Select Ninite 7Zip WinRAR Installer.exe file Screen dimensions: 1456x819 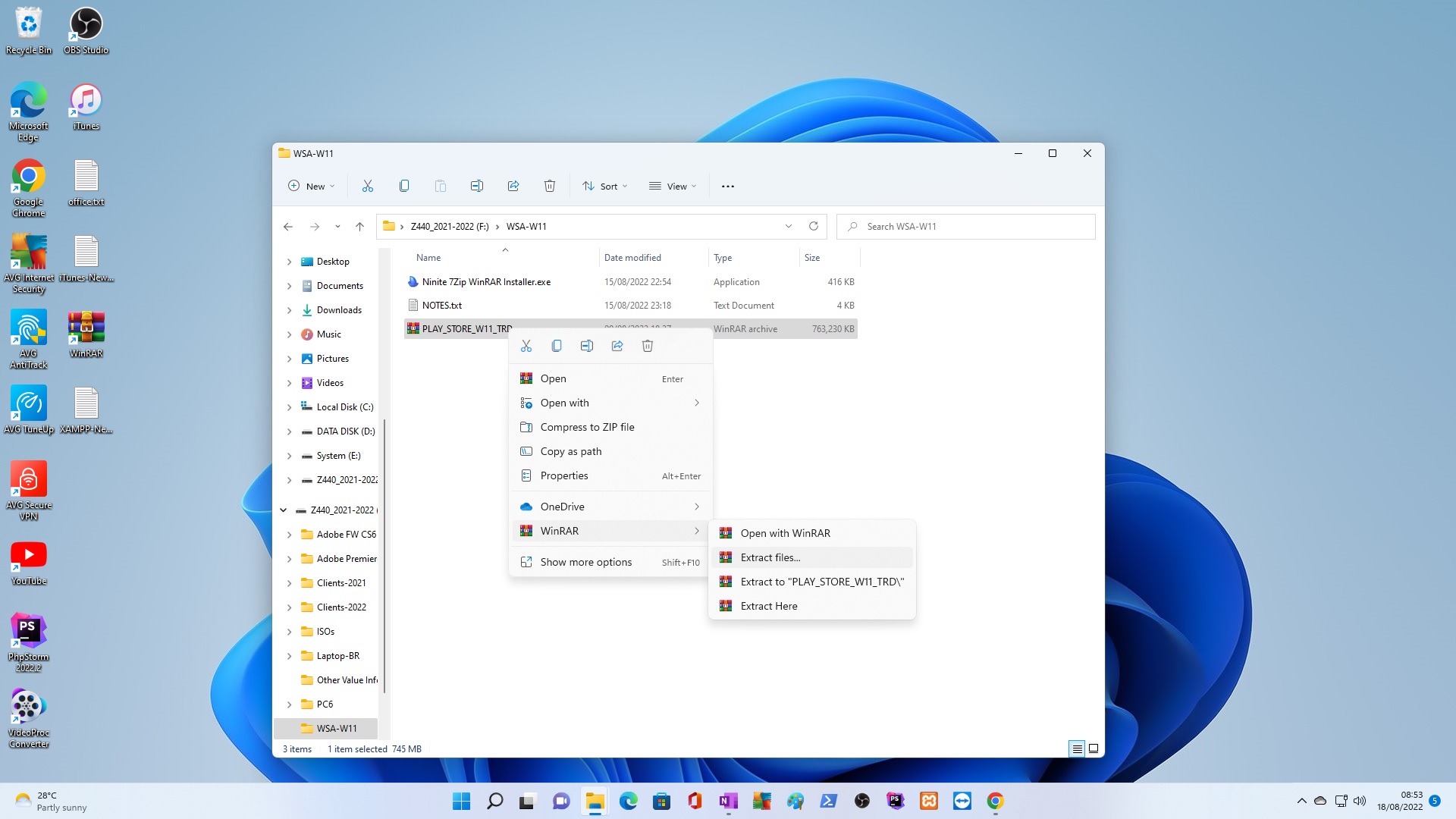(x=631, y=281)
